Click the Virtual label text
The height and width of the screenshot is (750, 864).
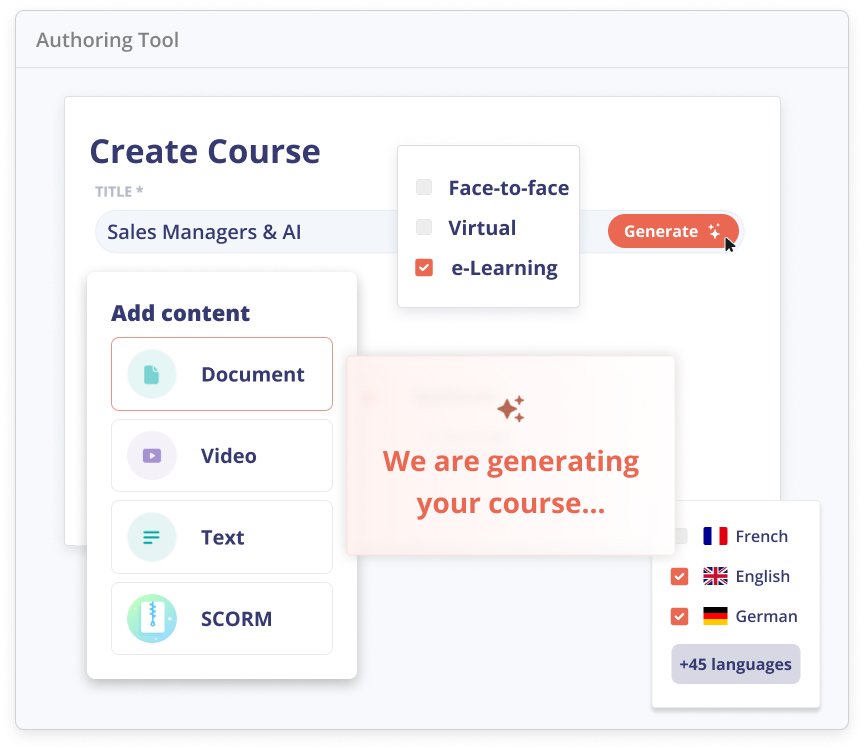tap(482, 228)
